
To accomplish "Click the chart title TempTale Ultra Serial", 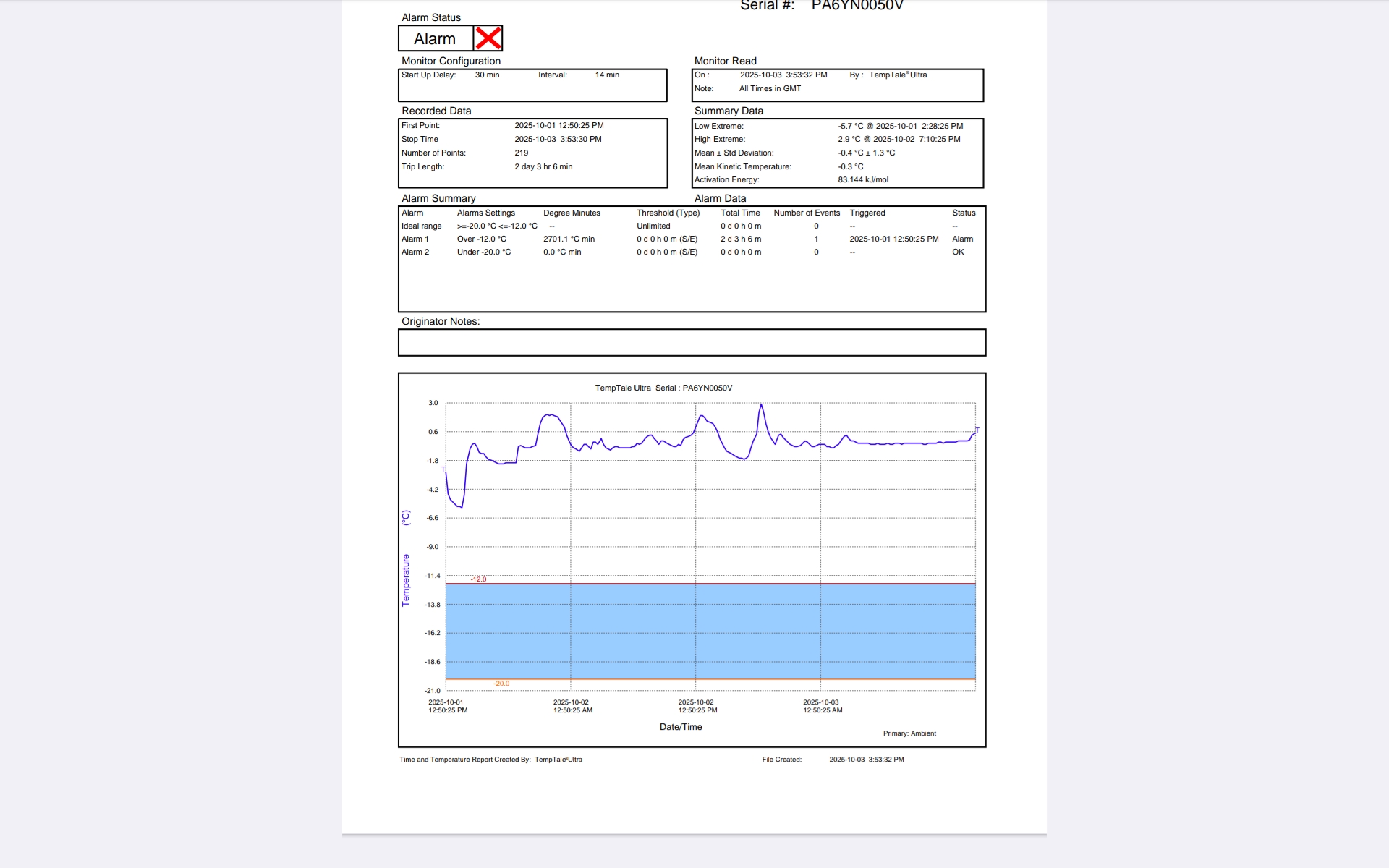I will click(x=663, y=388).
